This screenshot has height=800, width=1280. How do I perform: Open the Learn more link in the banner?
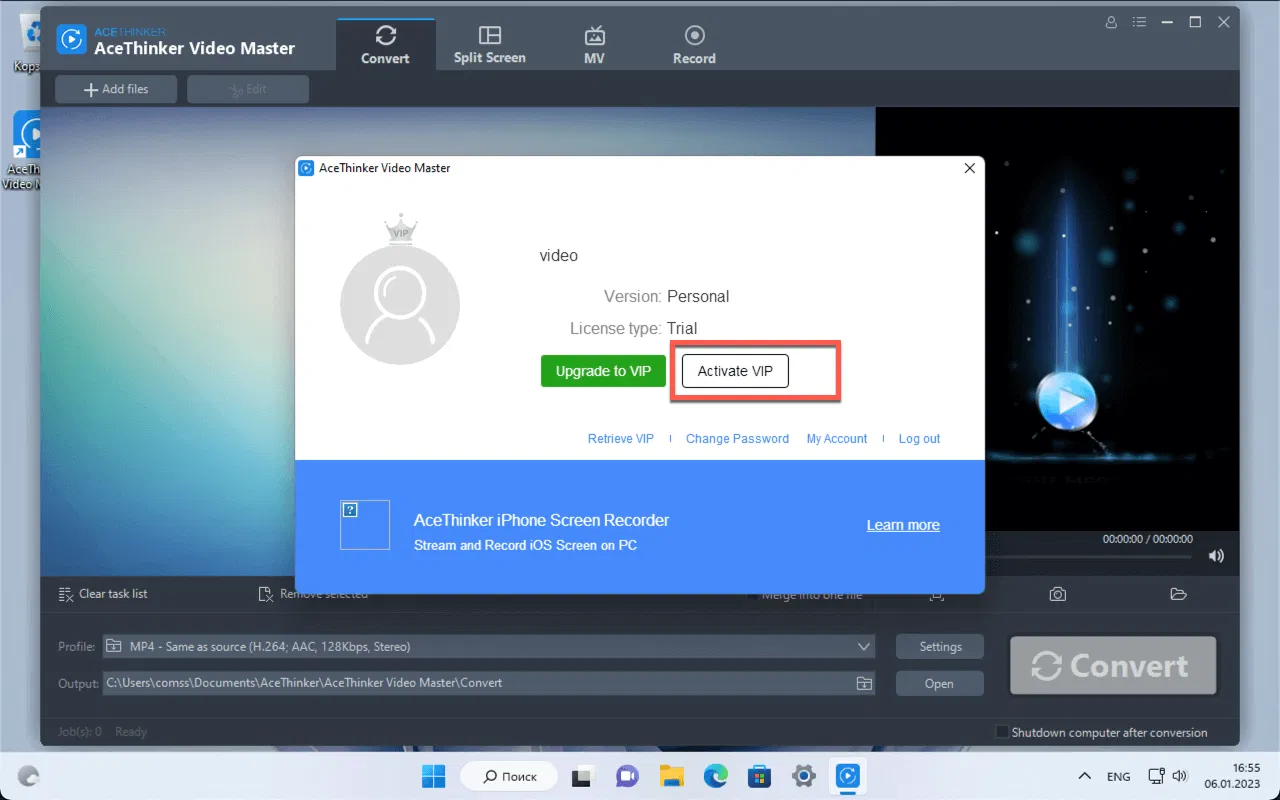click(x=903, y=525)
